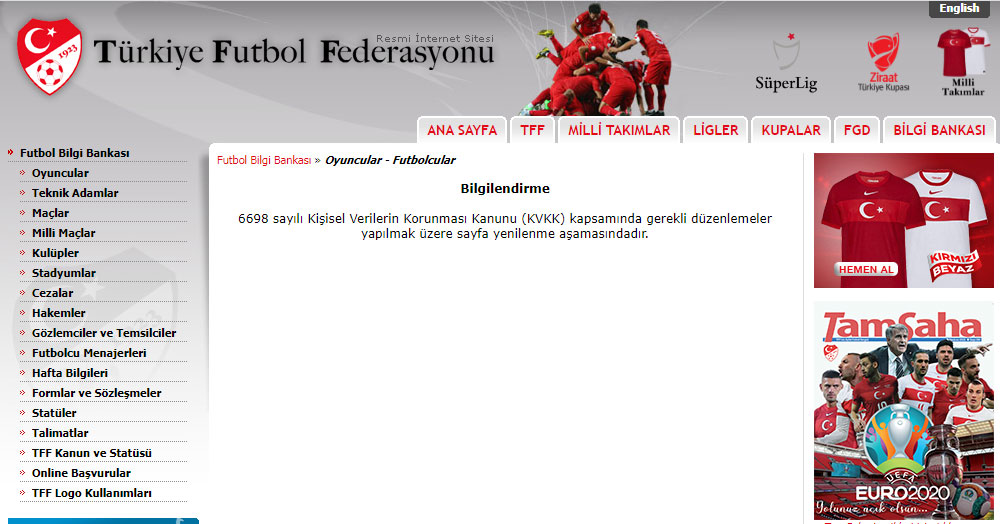
Task: Open Online Başvurular sidebar link
Action: (82, 472)
